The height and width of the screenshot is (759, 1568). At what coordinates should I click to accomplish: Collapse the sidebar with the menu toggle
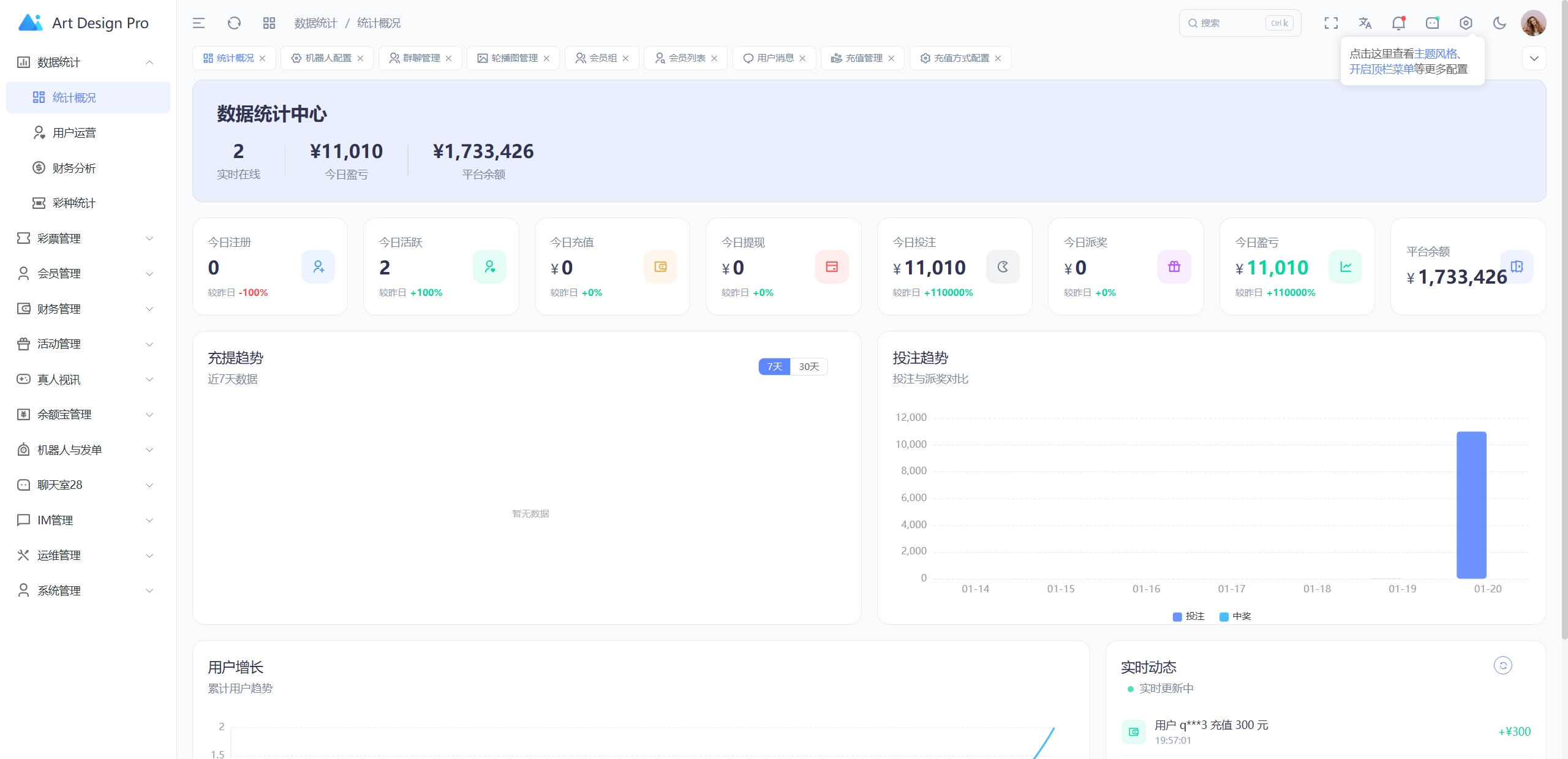198,23
